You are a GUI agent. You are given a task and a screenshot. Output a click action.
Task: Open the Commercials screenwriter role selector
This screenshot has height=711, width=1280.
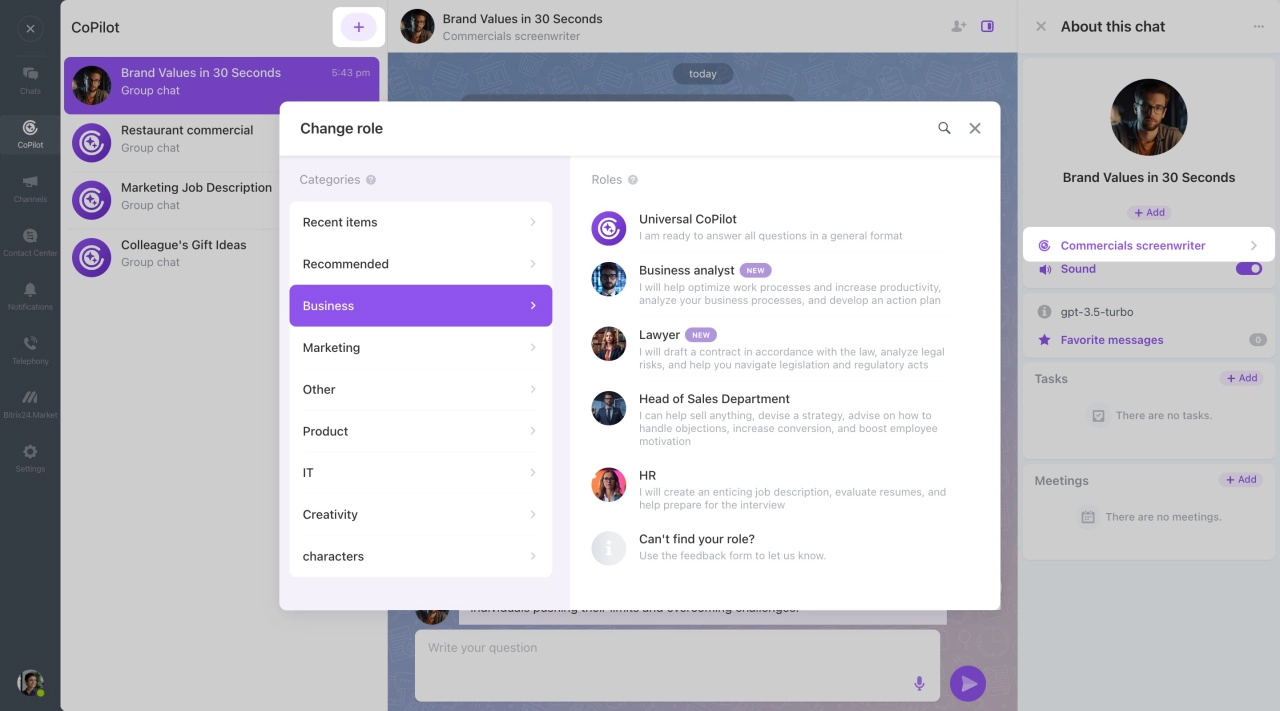point(1148,245)
